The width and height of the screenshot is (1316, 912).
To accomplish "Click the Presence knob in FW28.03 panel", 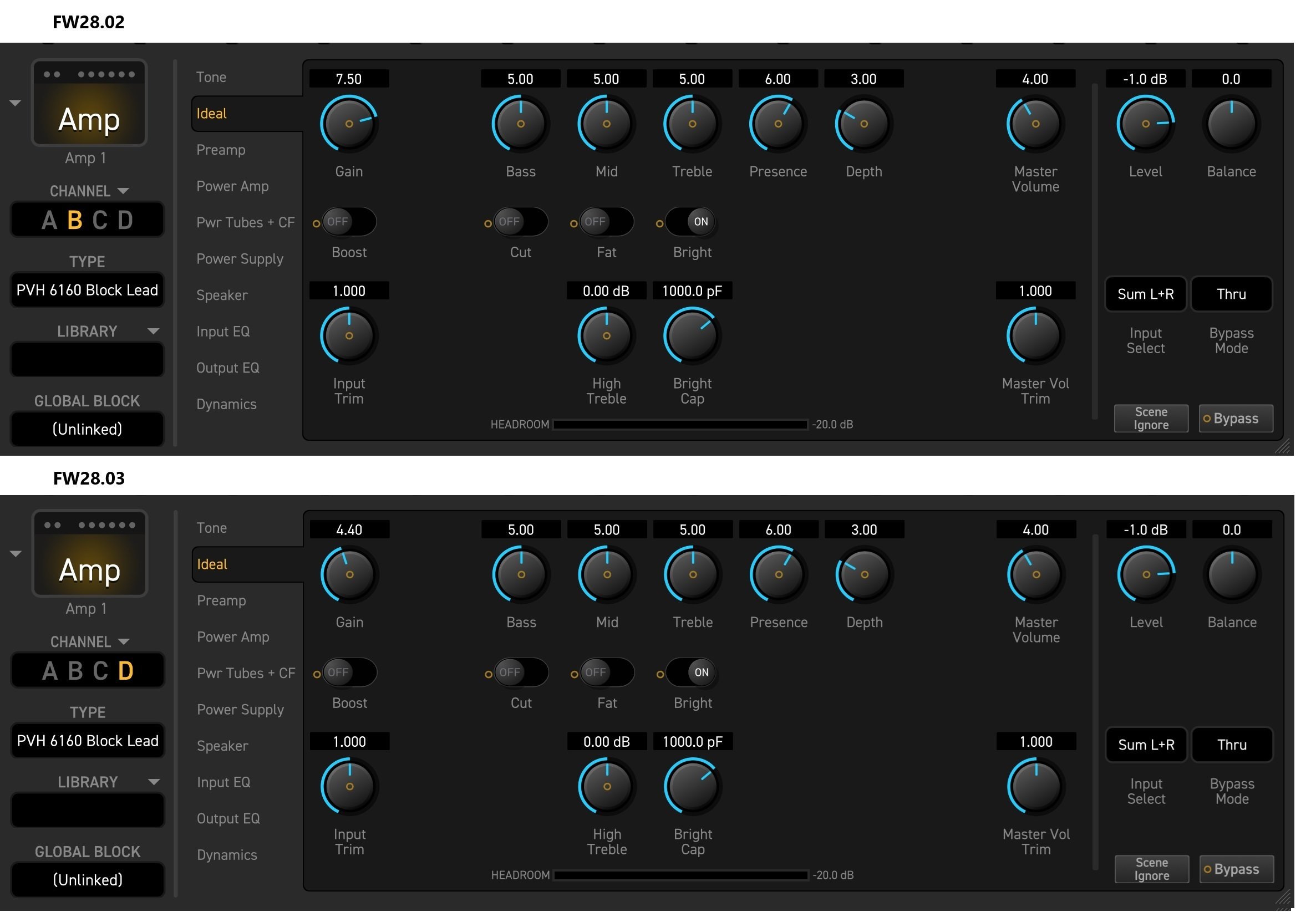I will pos(778,575).
